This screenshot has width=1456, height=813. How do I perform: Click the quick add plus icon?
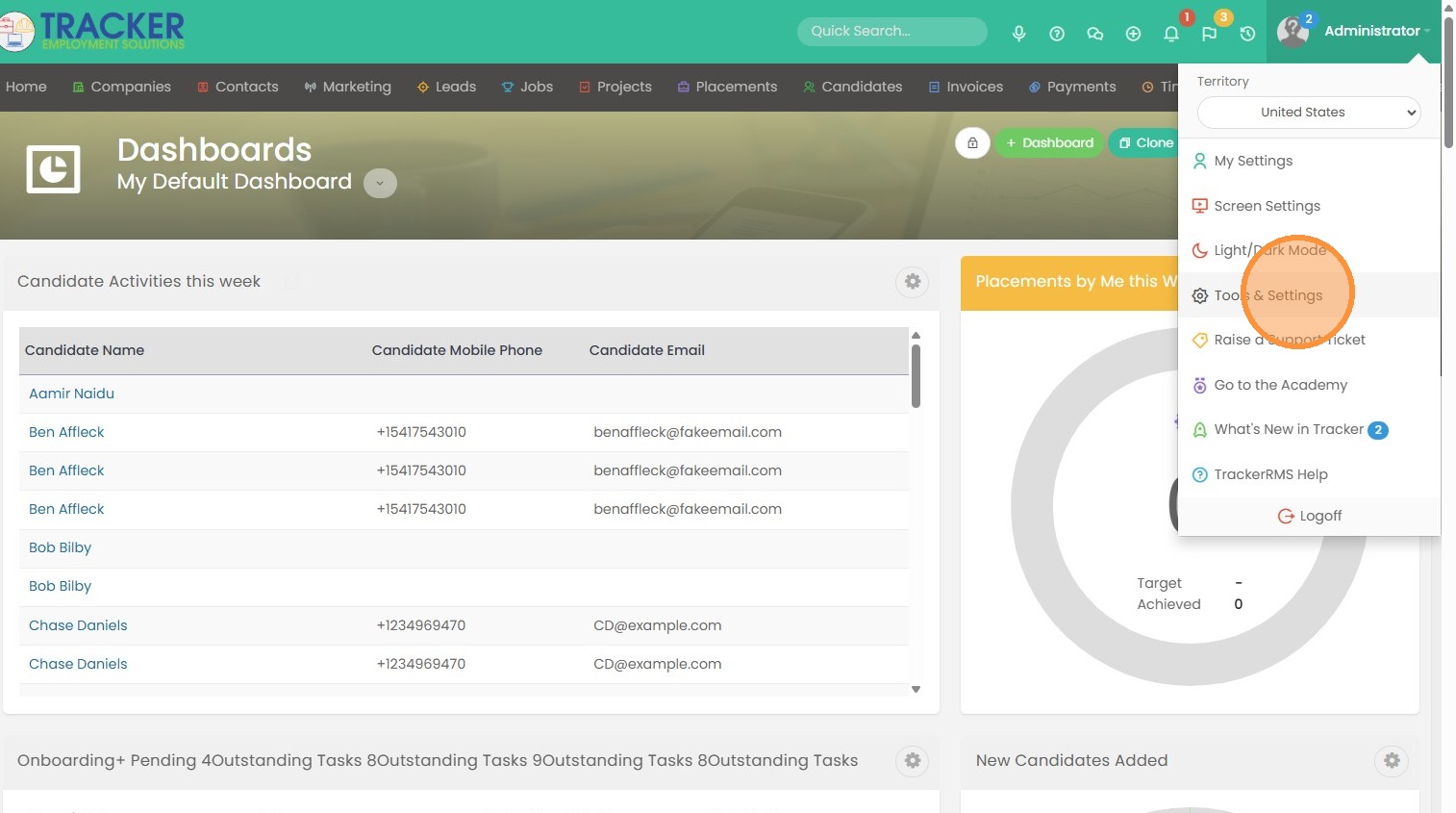tap(1133, 34)
